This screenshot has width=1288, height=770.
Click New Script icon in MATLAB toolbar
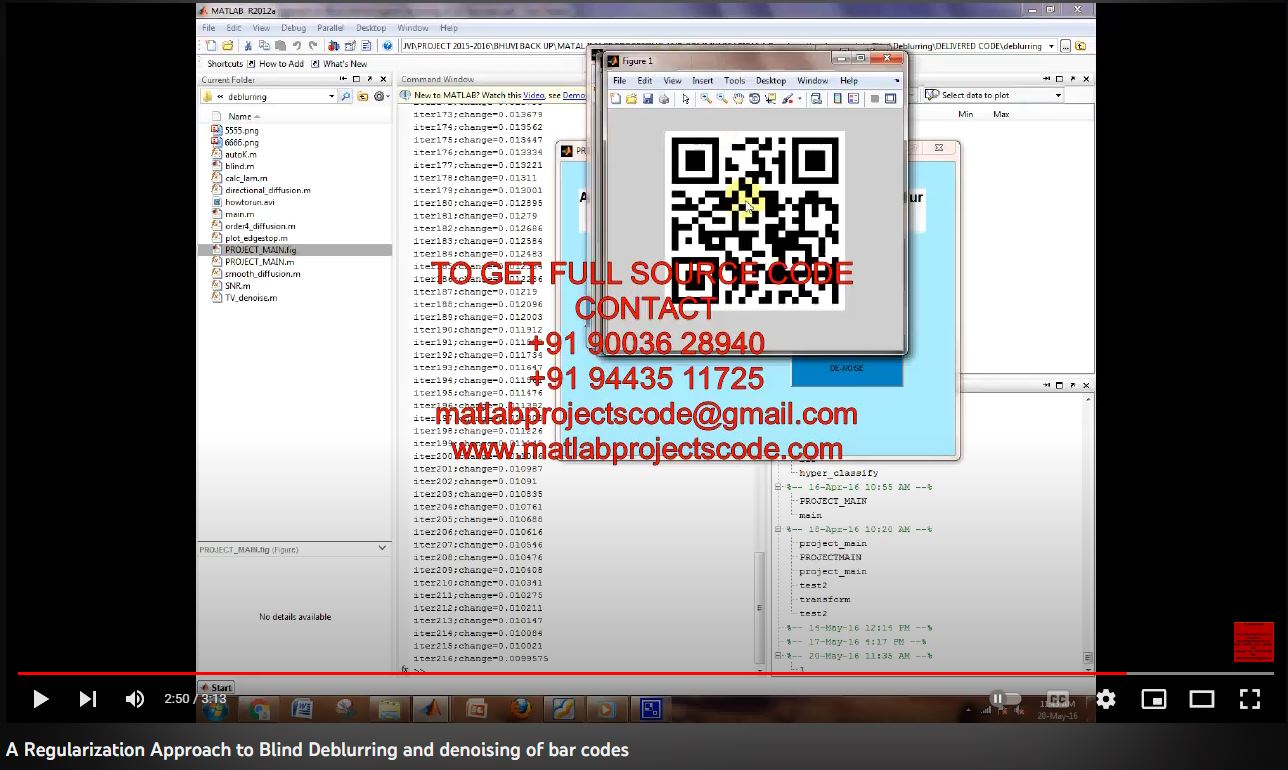[211, 46]
